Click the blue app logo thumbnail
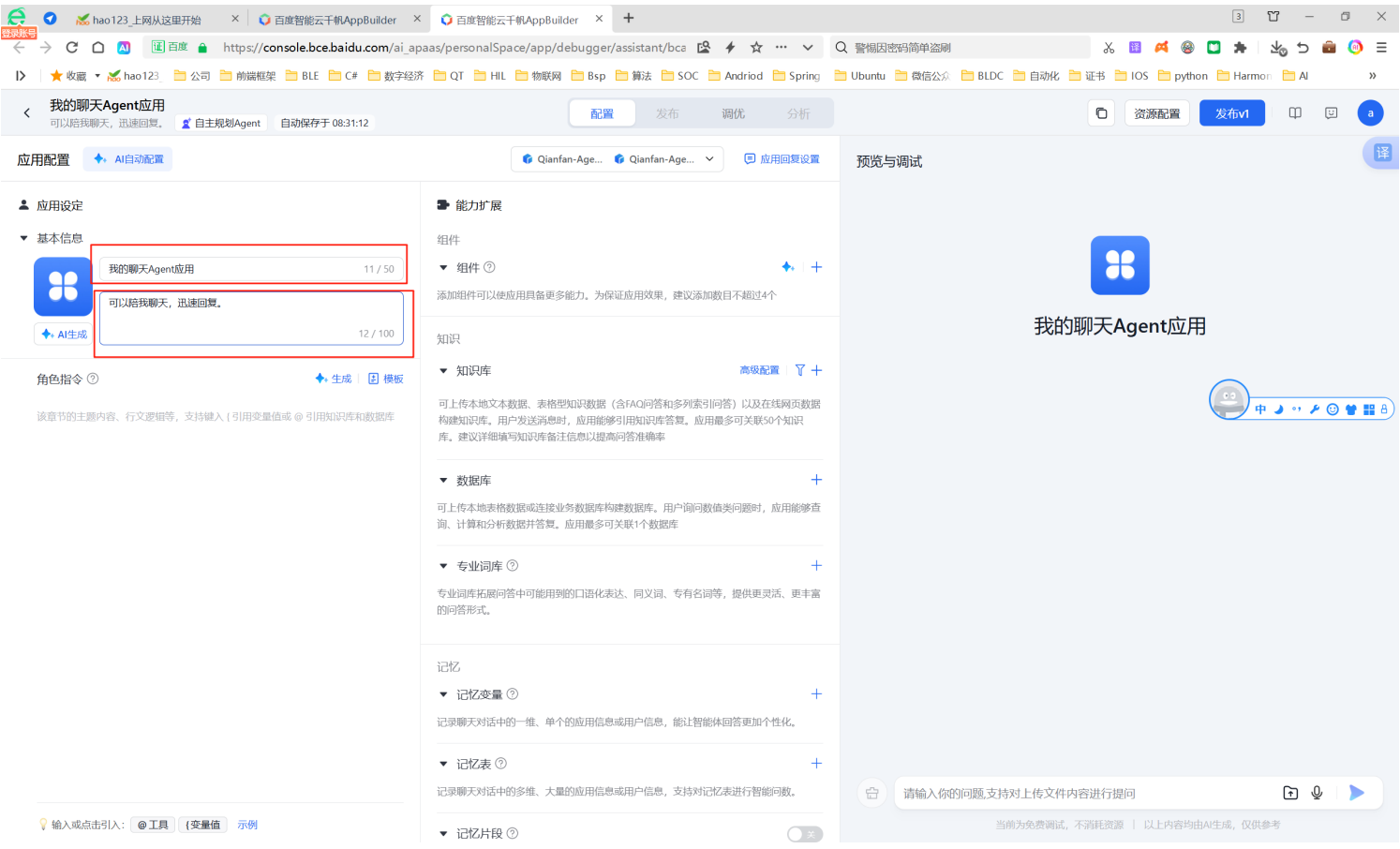Image resolution: width=1400 pixels, height=849 pixels. pyautogui.click(x=63, y=287)
